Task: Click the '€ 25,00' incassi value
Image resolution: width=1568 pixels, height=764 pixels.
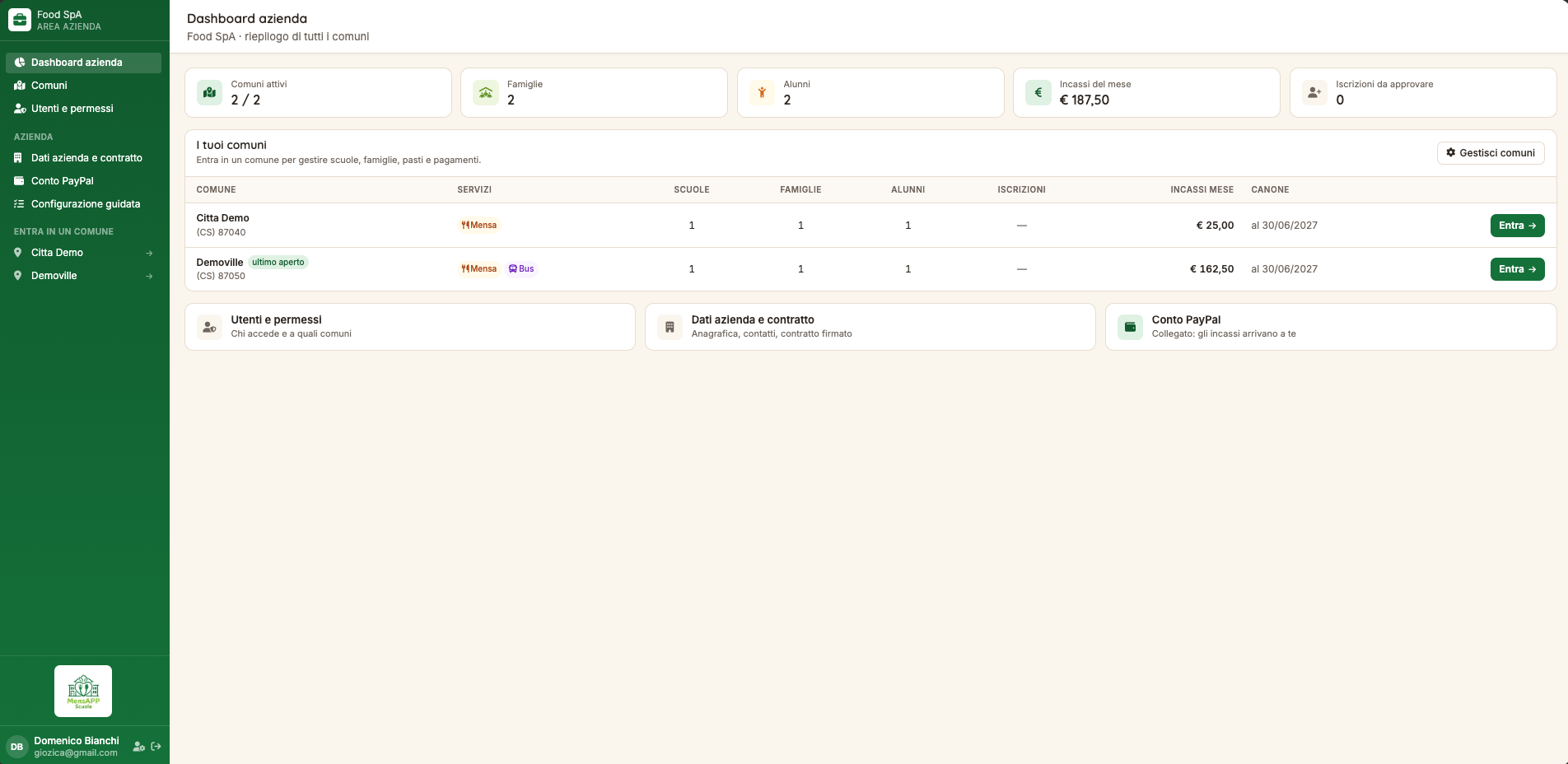Action: pyautogui.click(x=1215, y=226)
